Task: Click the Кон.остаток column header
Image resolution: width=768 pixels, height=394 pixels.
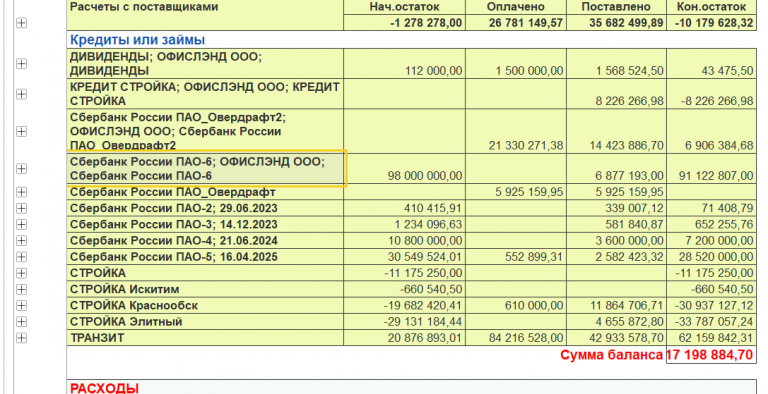Action: [x=711, y=7]
